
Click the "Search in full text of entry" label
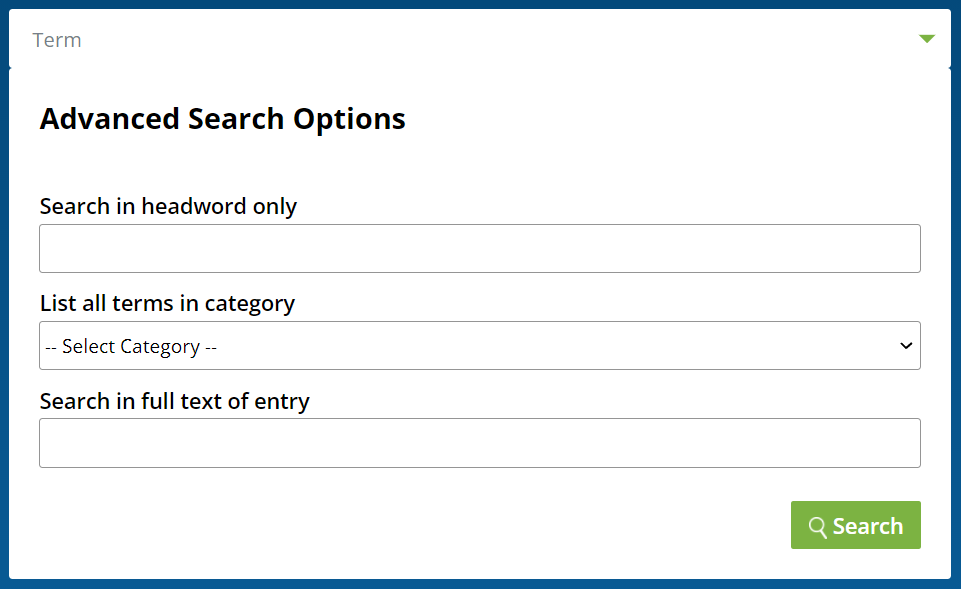(174, 401)
